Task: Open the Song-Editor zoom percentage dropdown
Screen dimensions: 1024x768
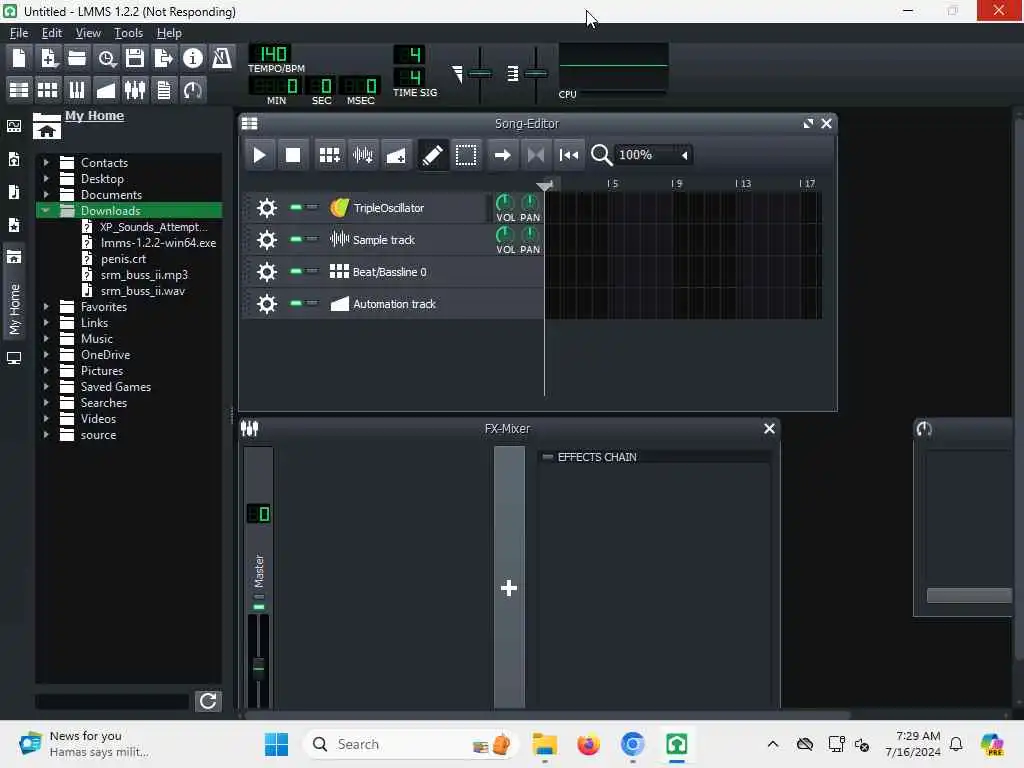Action: tap(653, 155)
